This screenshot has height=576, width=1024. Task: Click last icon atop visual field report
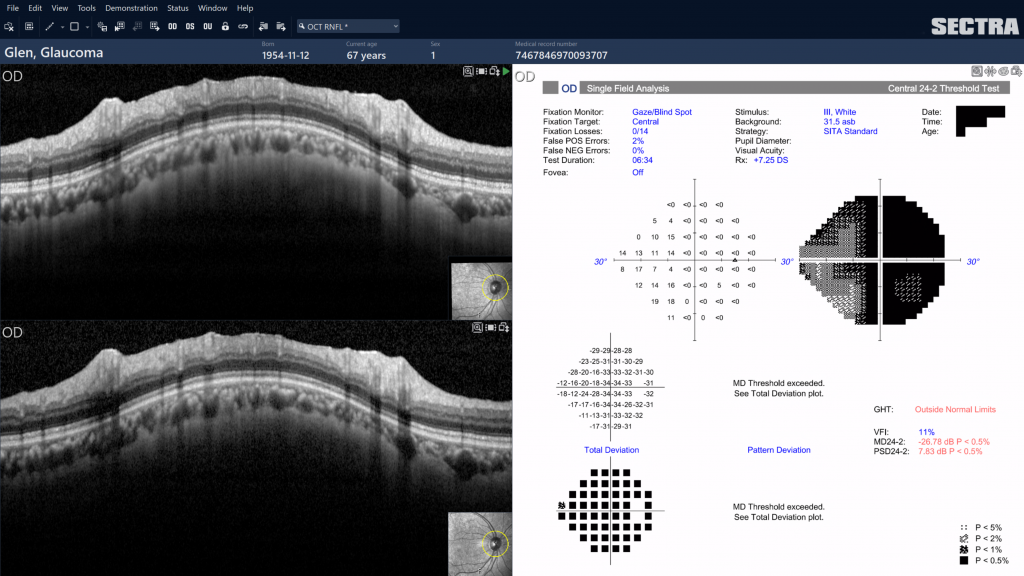coord(1017,71)
